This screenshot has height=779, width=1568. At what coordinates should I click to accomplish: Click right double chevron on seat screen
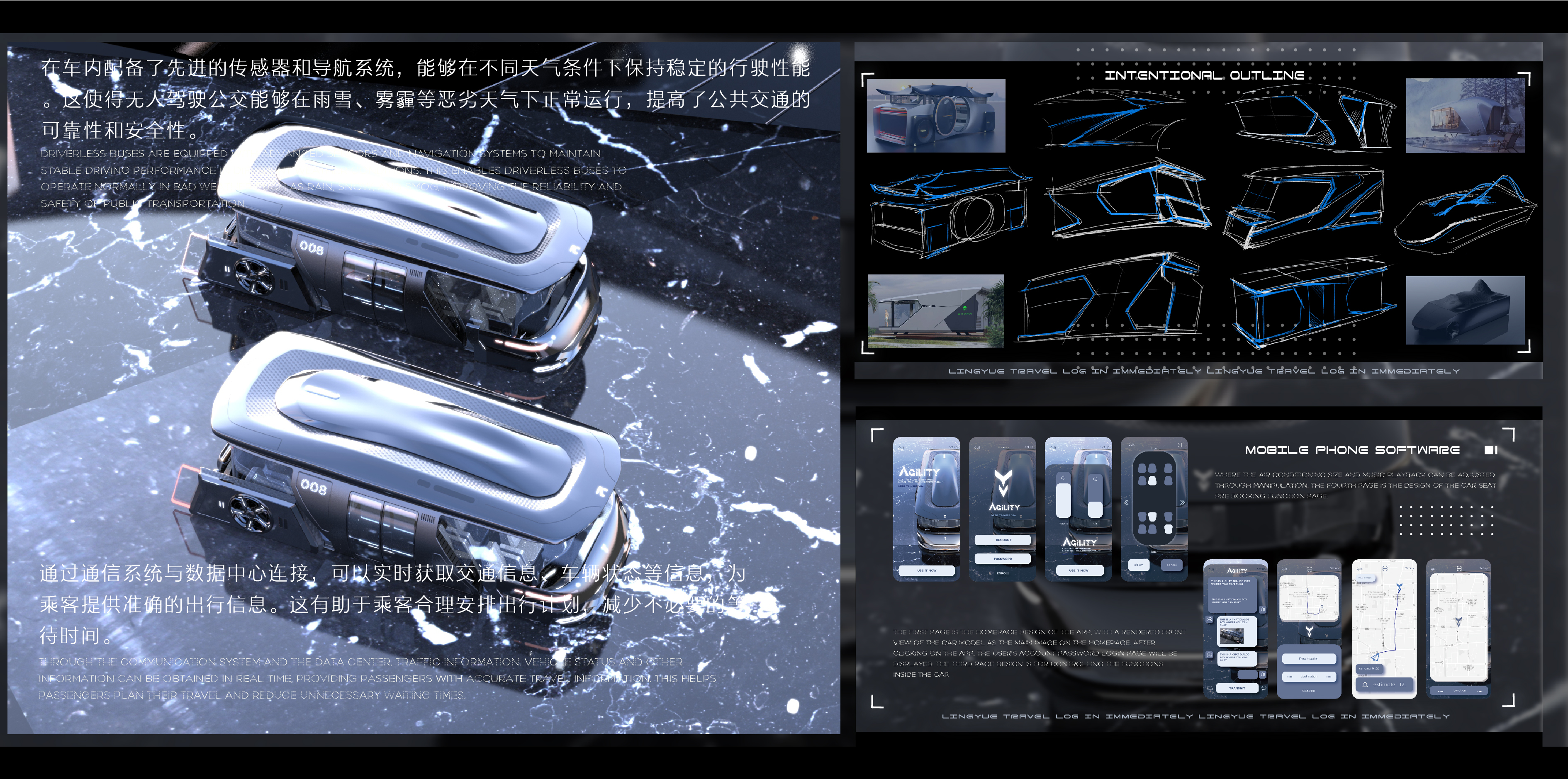[1182, 502]
